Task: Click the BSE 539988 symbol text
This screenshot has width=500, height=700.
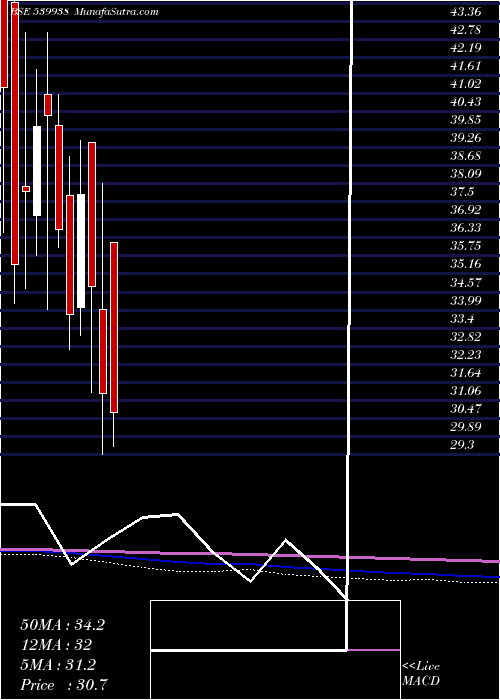Action: pos(38,12)
